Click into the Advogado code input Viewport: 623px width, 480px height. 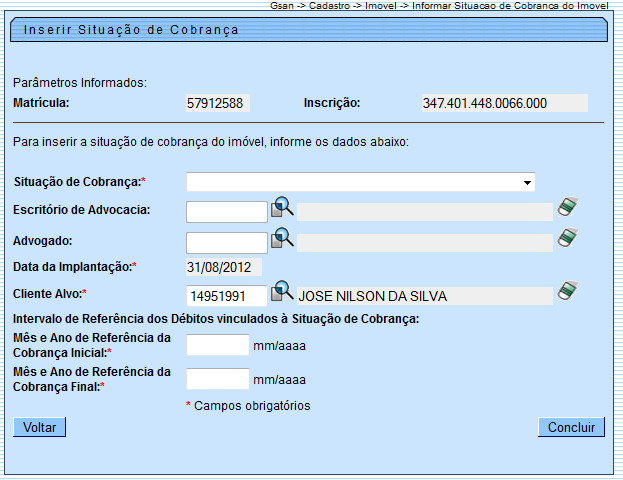point(227,242)
